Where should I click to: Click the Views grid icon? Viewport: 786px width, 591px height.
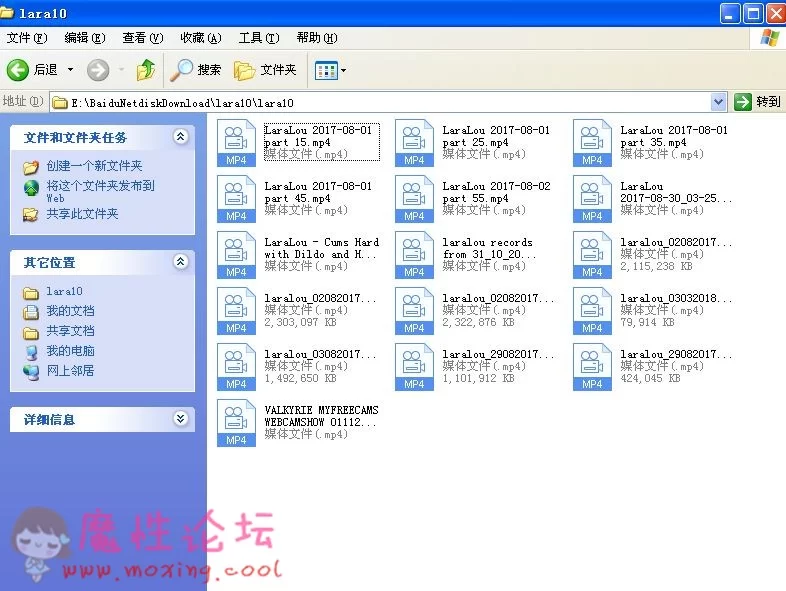pyautogui.click(x=326, y=71)
